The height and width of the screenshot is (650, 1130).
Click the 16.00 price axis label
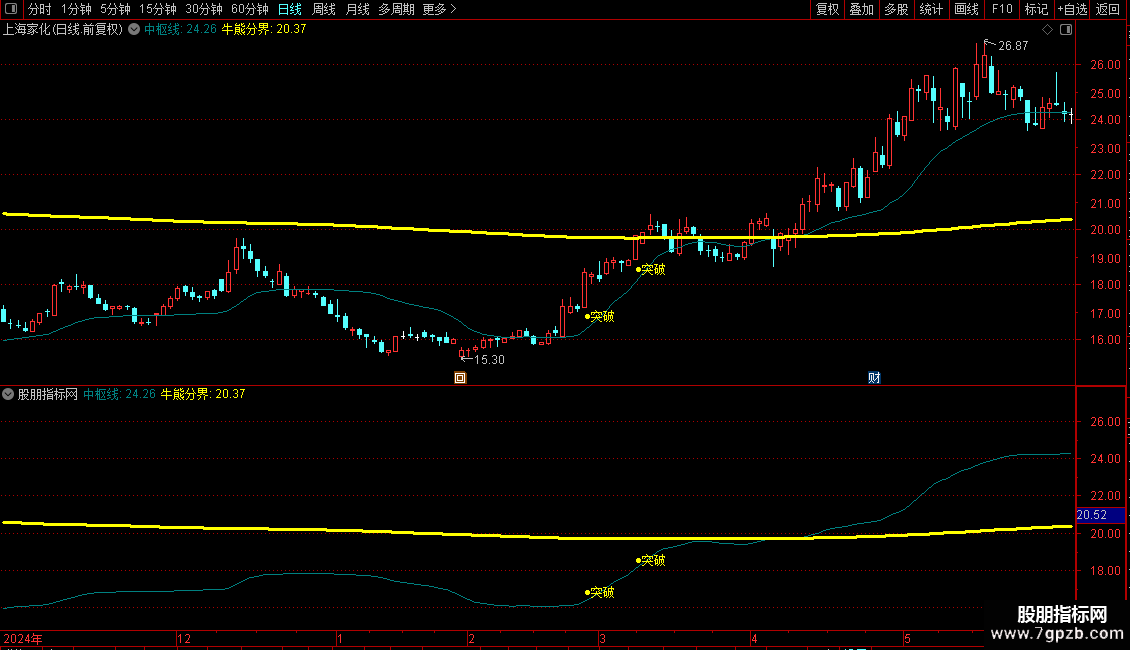coord(1105,339)
